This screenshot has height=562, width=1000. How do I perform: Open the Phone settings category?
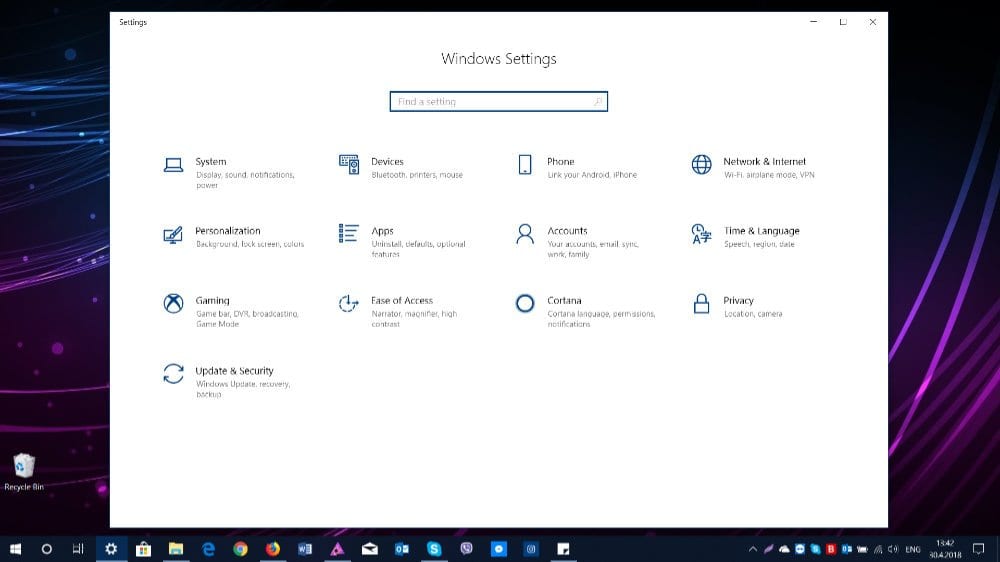(577, 167)
